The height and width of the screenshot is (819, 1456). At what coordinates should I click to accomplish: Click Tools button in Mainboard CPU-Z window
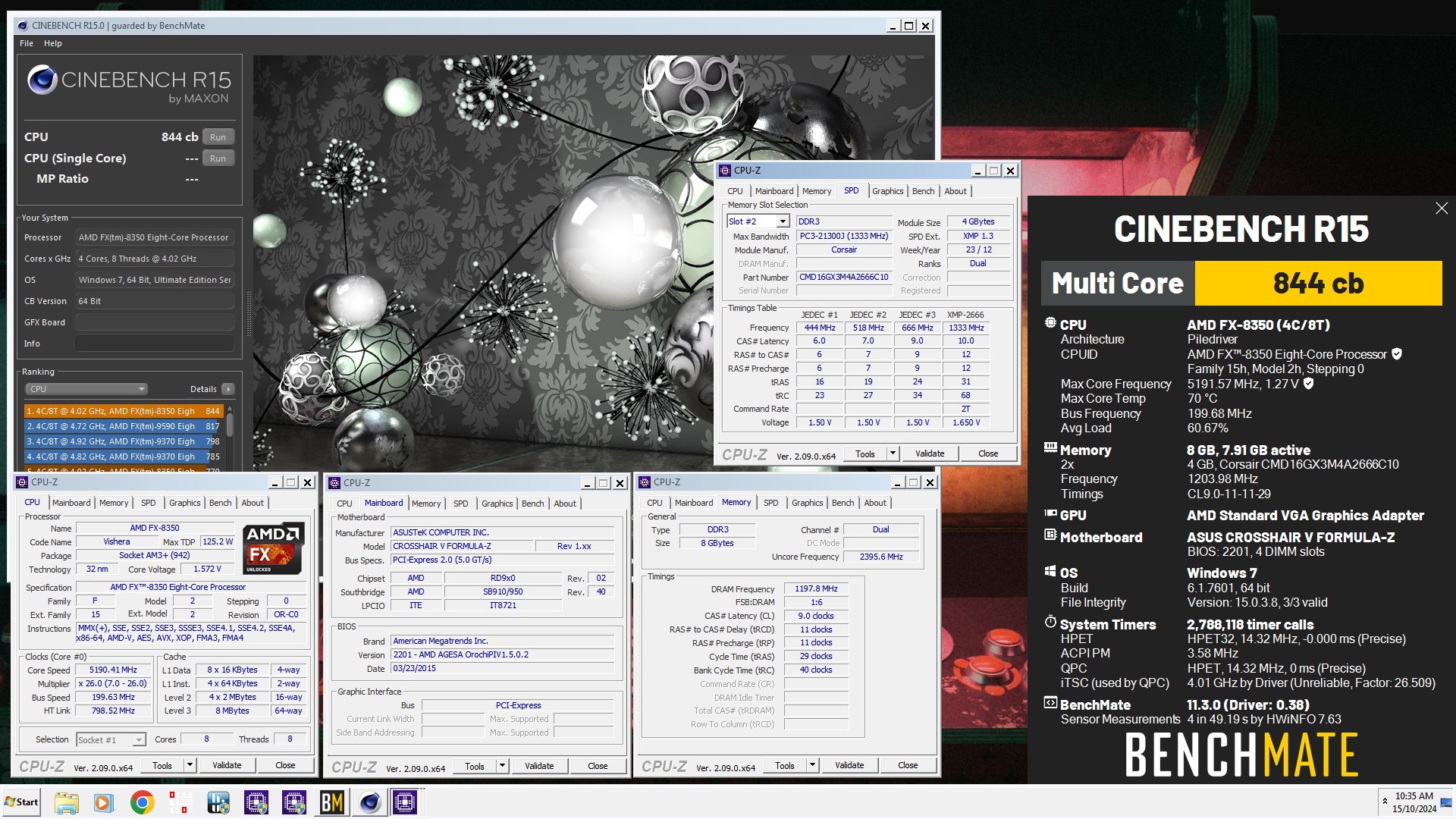pyautogui.click(x=475, y=766)
